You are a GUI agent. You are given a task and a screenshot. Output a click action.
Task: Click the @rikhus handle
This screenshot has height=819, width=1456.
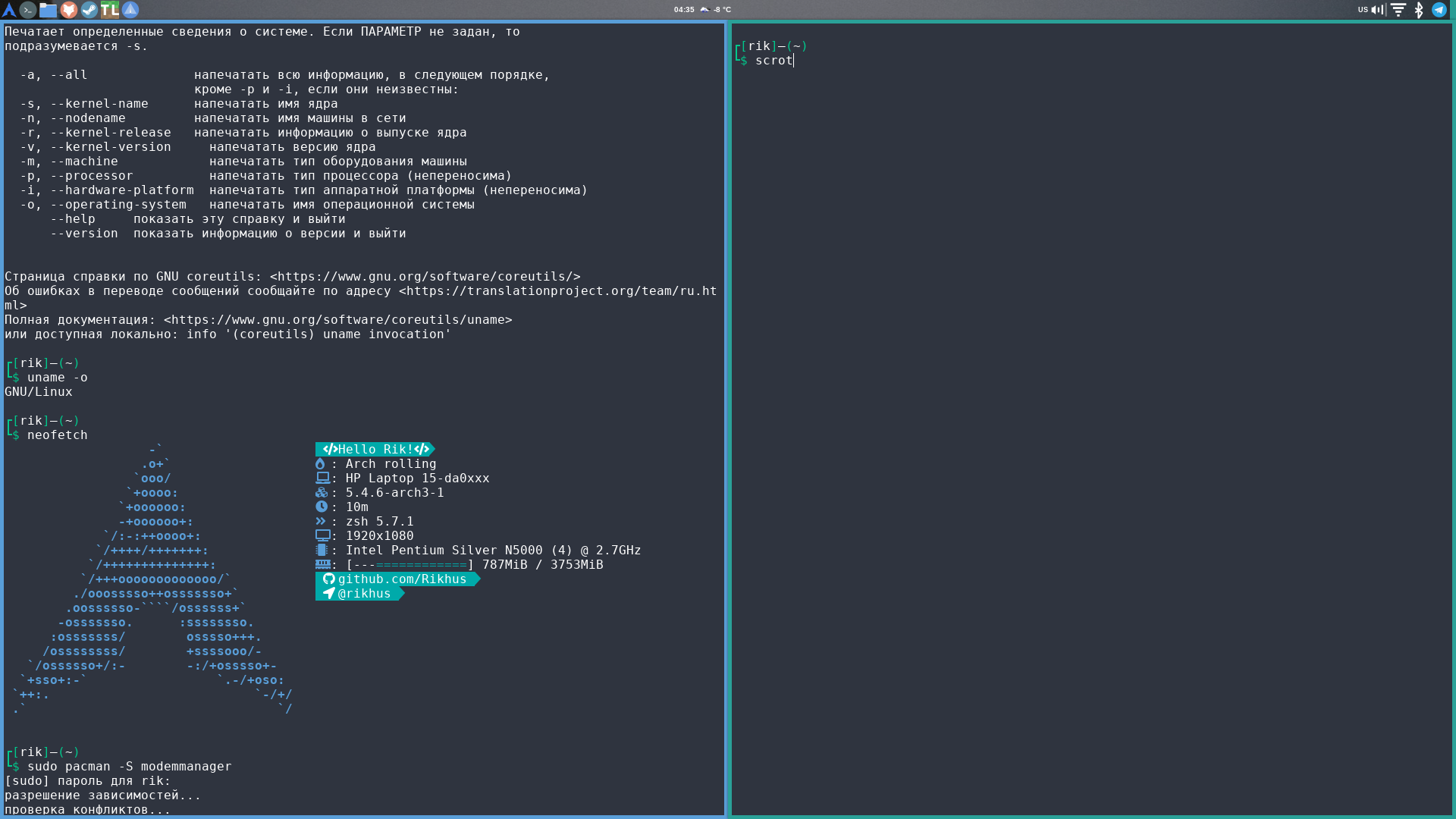365,593
